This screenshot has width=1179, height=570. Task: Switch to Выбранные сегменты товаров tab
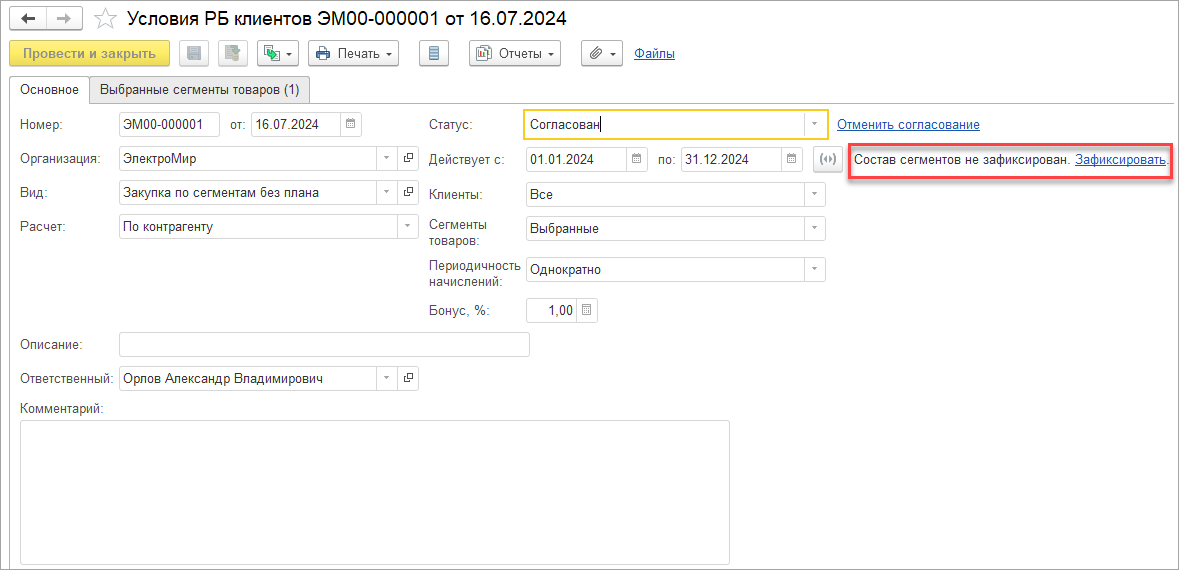pos(200,90)
